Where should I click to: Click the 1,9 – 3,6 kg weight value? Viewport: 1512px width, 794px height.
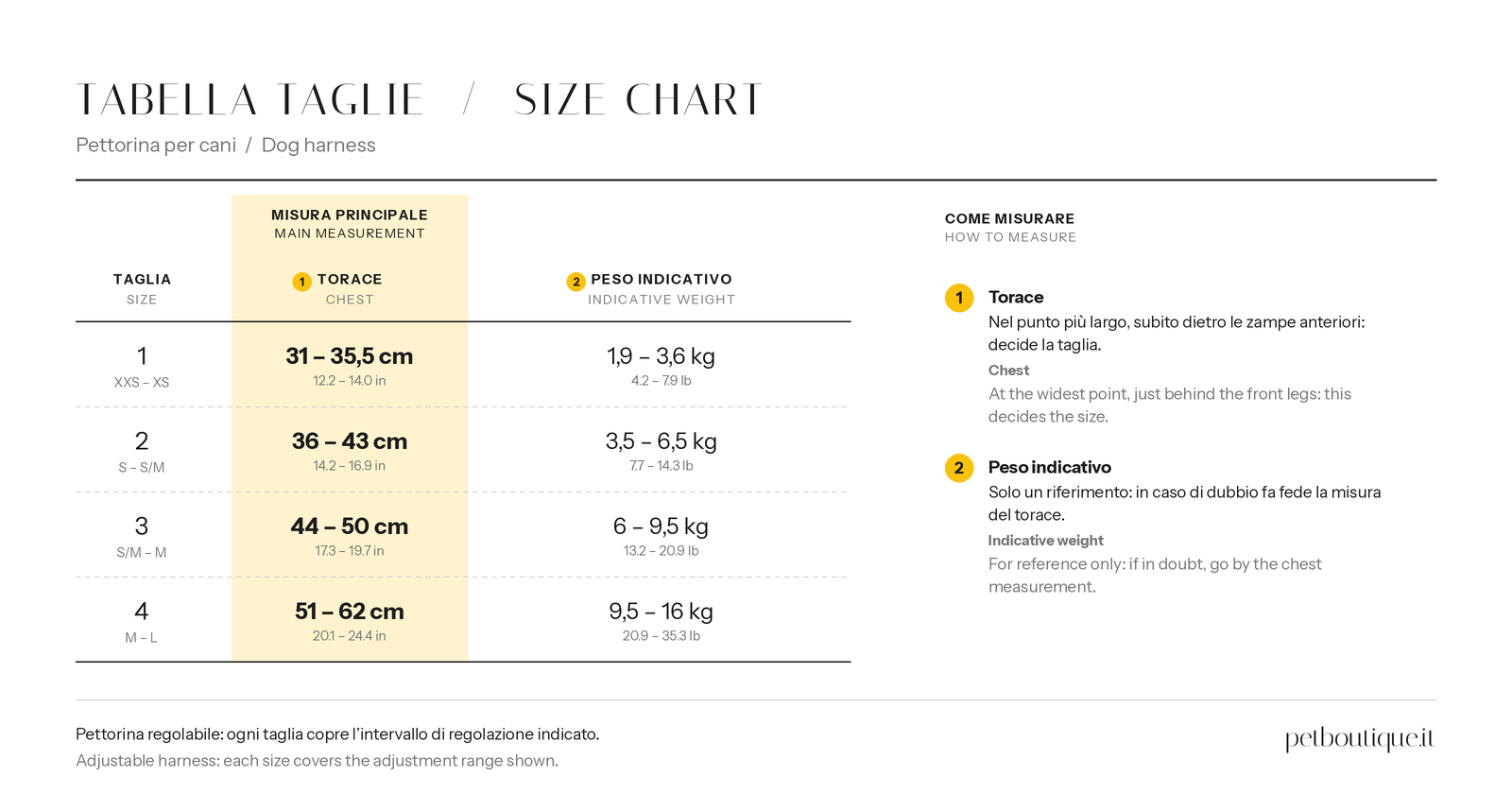click(x=661, y=356)
